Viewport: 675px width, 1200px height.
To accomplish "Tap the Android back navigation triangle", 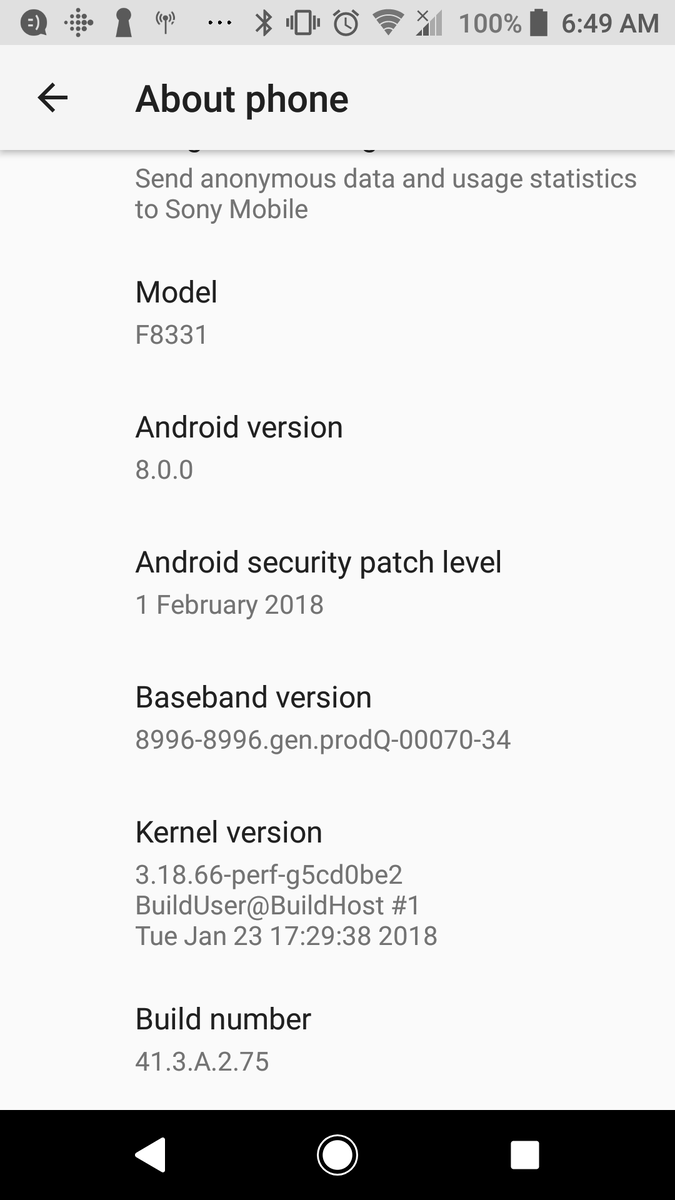I will click(150, 1155).
